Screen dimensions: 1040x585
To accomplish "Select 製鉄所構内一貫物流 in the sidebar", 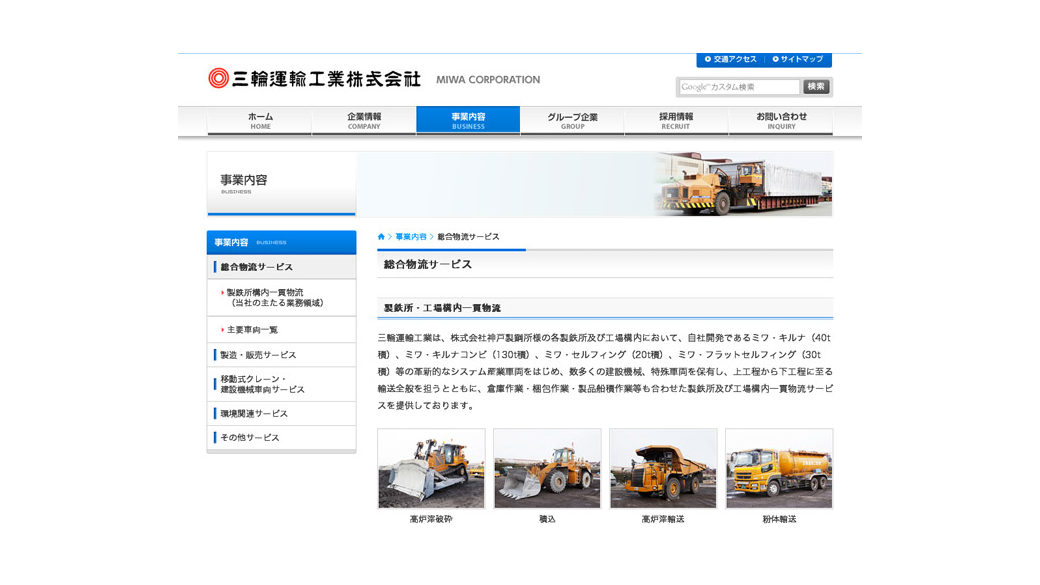I will coord(274,298).
